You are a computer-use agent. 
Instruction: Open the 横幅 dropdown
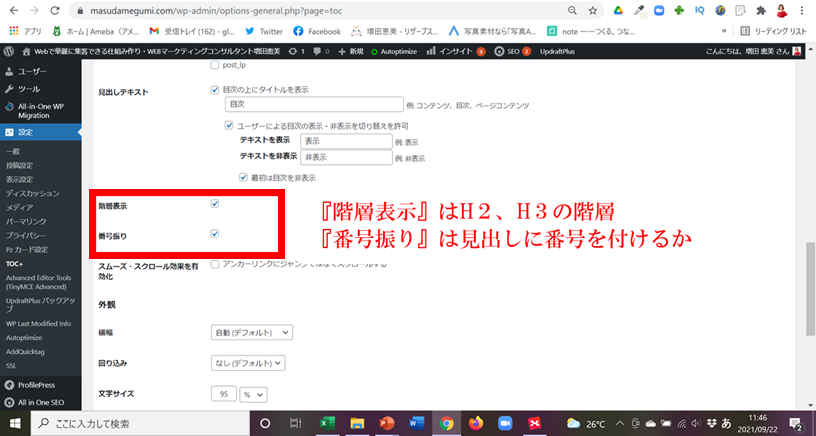pyautogui.click(x=252, y=332)
